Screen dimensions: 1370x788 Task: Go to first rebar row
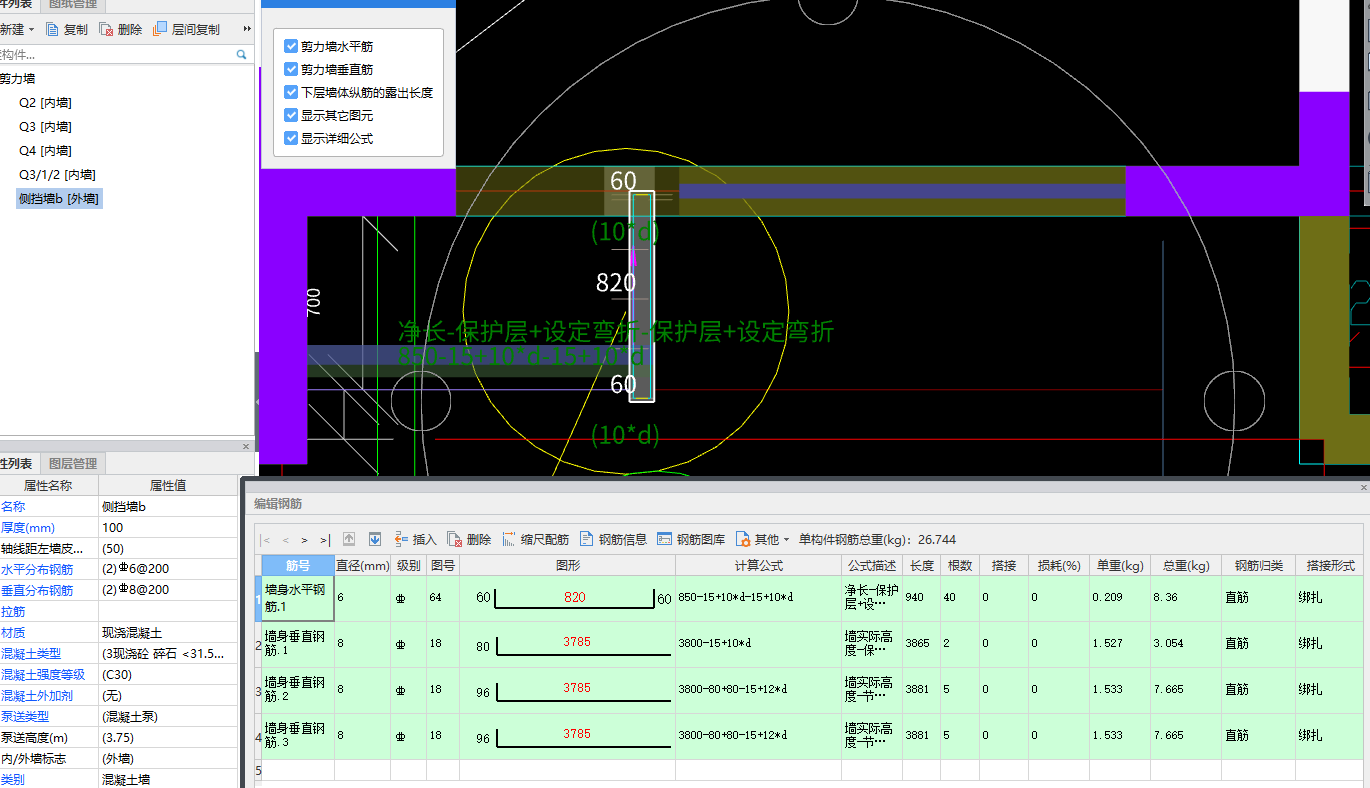coord(267,539)
